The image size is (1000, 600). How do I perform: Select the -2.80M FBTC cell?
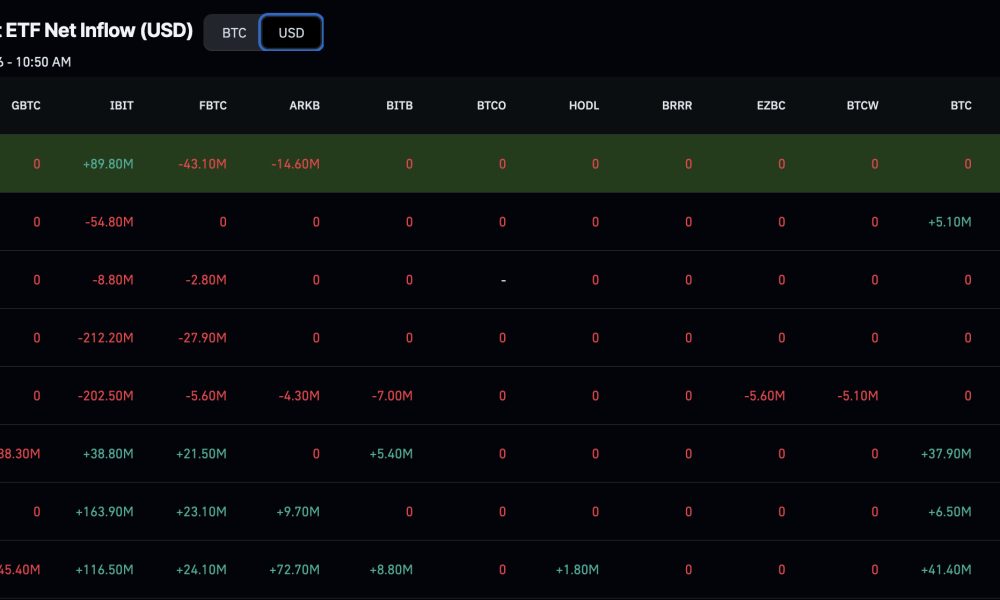point(205,280)
